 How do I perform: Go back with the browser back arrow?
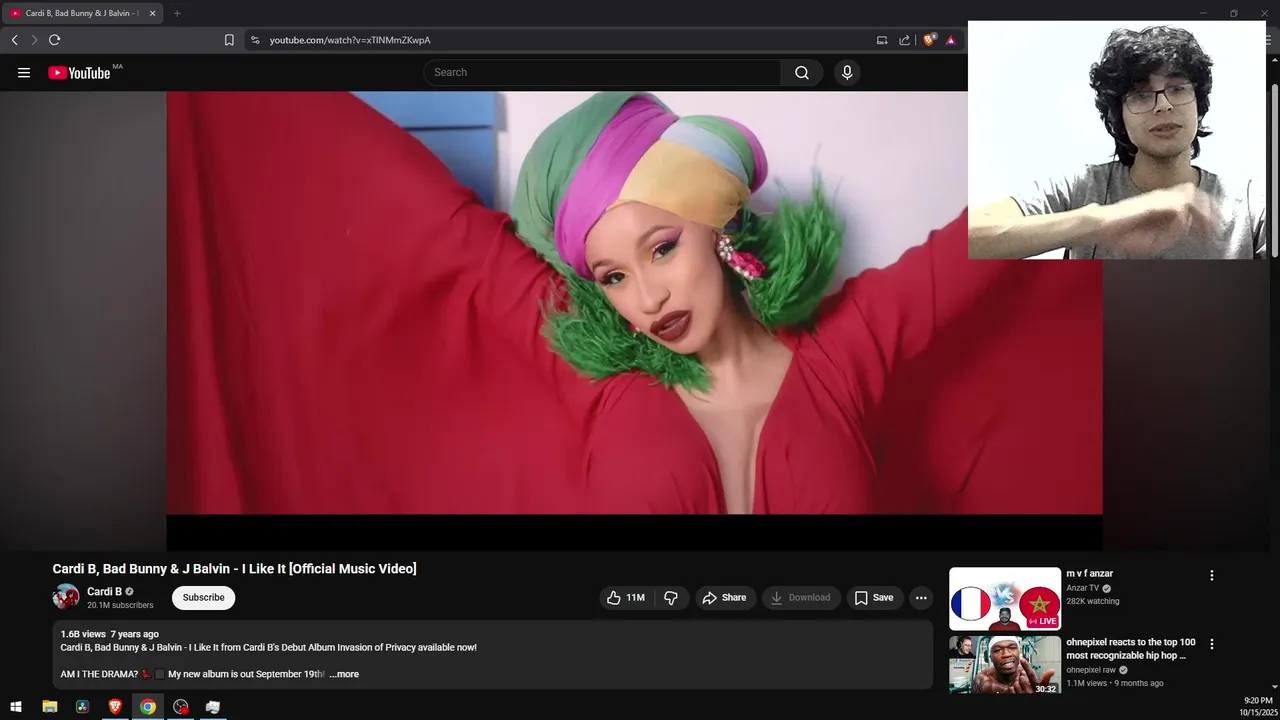(14, 40)
